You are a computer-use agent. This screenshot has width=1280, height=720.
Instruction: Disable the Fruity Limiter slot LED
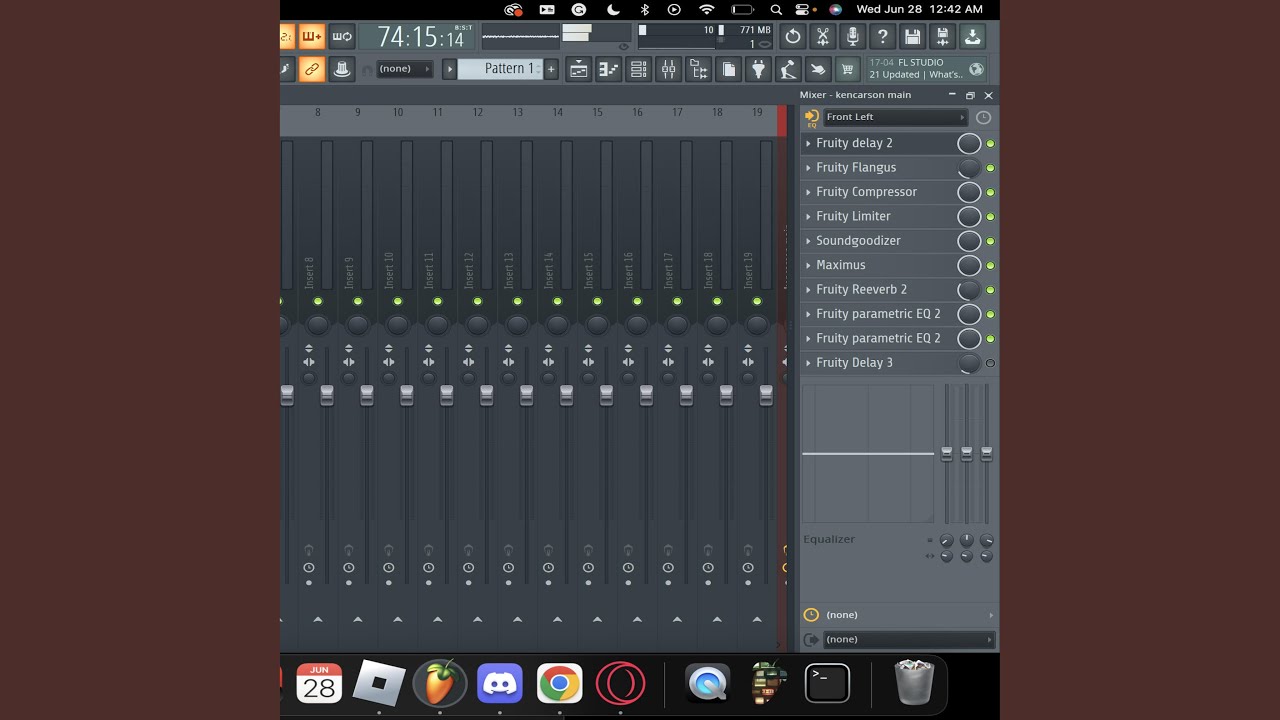990,217
